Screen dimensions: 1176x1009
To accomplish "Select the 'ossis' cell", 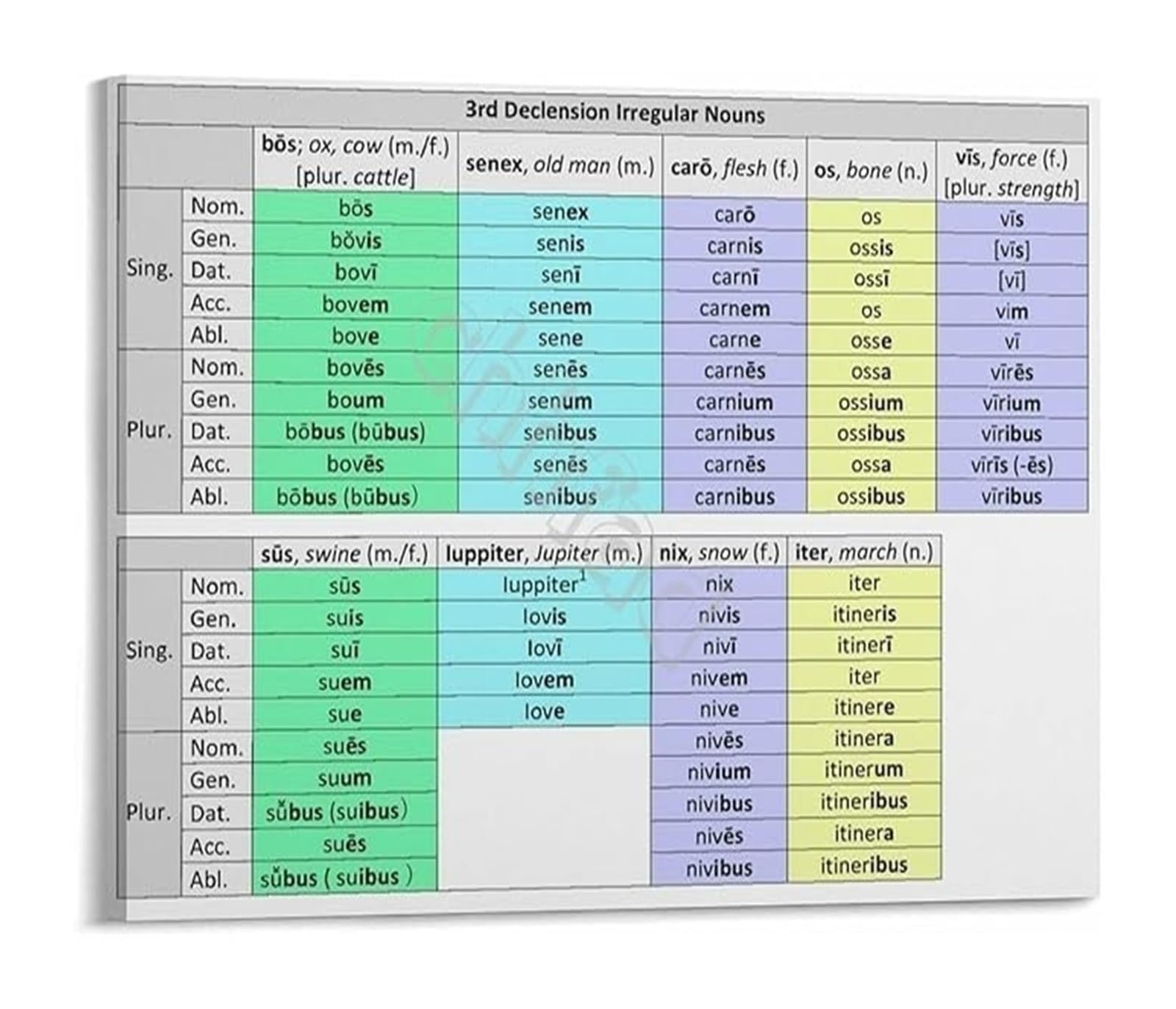I will click(x=871, y=248).
